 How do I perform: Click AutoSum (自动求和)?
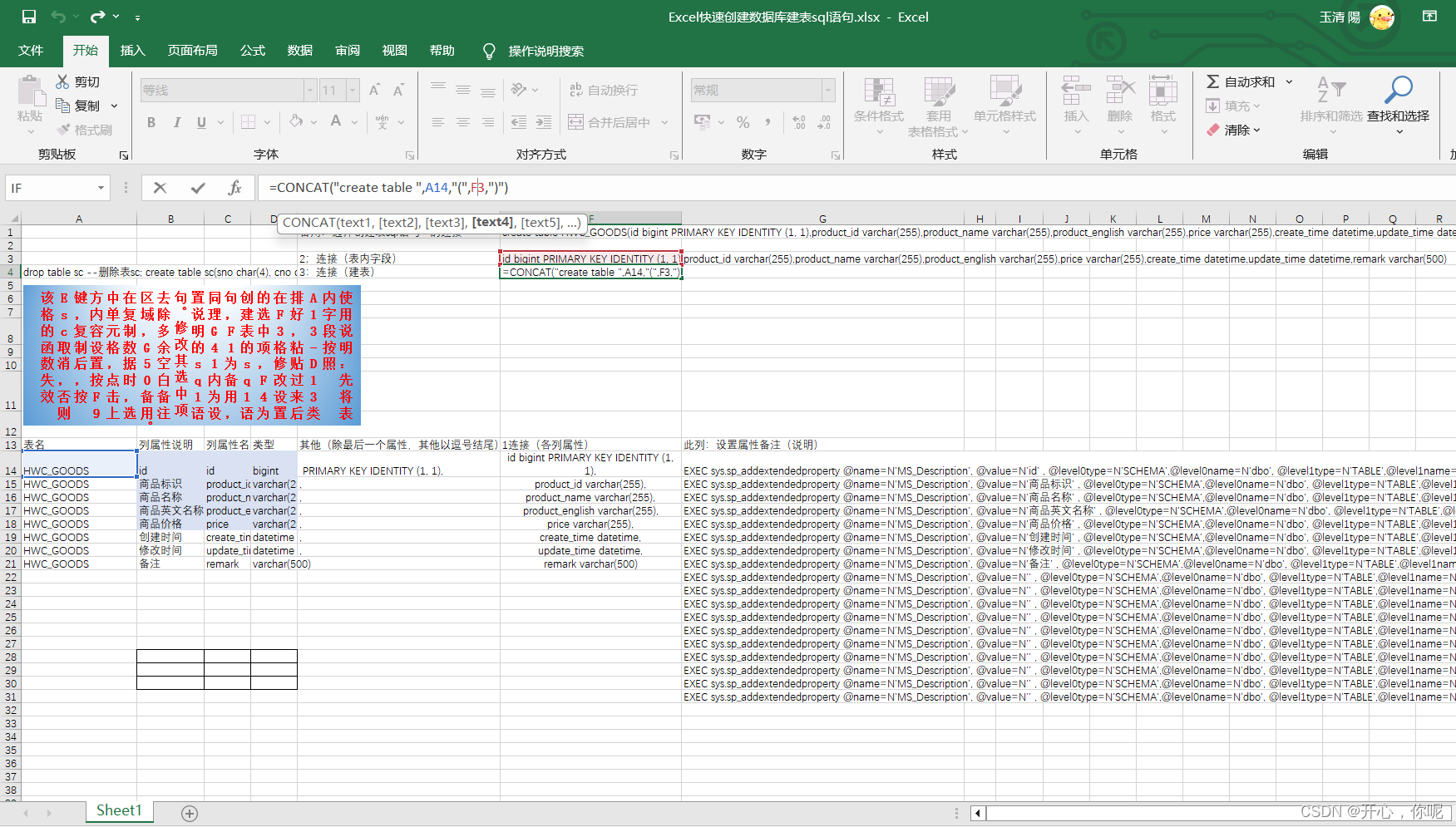1240,81
